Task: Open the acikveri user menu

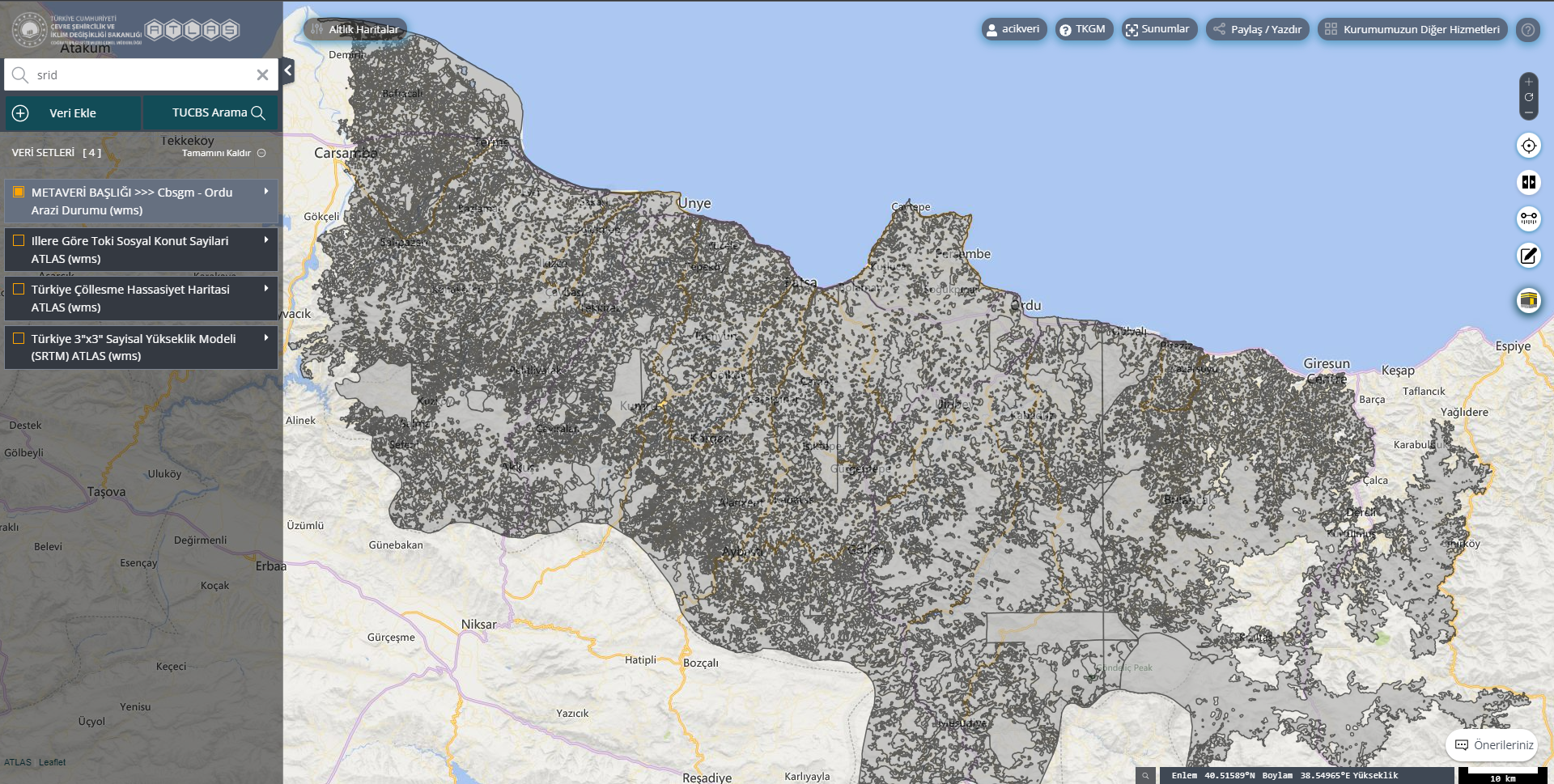Action: (x=1014, y=29)
